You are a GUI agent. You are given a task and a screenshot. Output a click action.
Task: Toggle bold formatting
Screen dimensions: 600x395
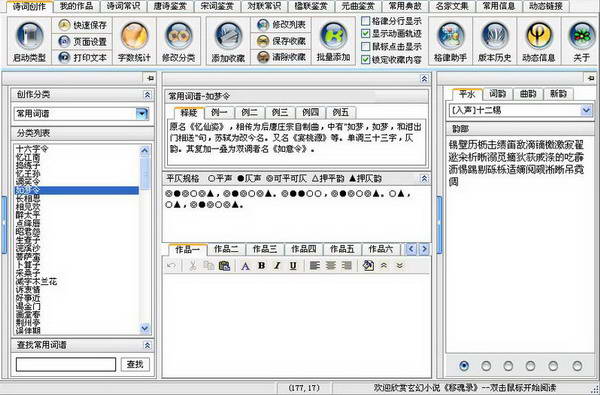261,266
